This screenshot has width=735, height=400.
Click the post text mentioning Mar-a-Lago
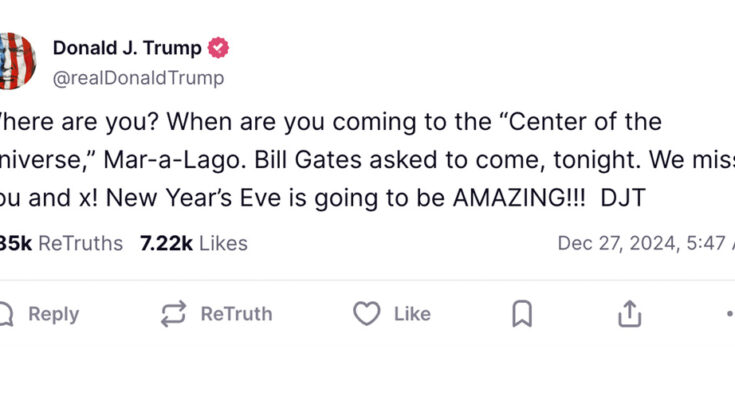click(300, 159)
